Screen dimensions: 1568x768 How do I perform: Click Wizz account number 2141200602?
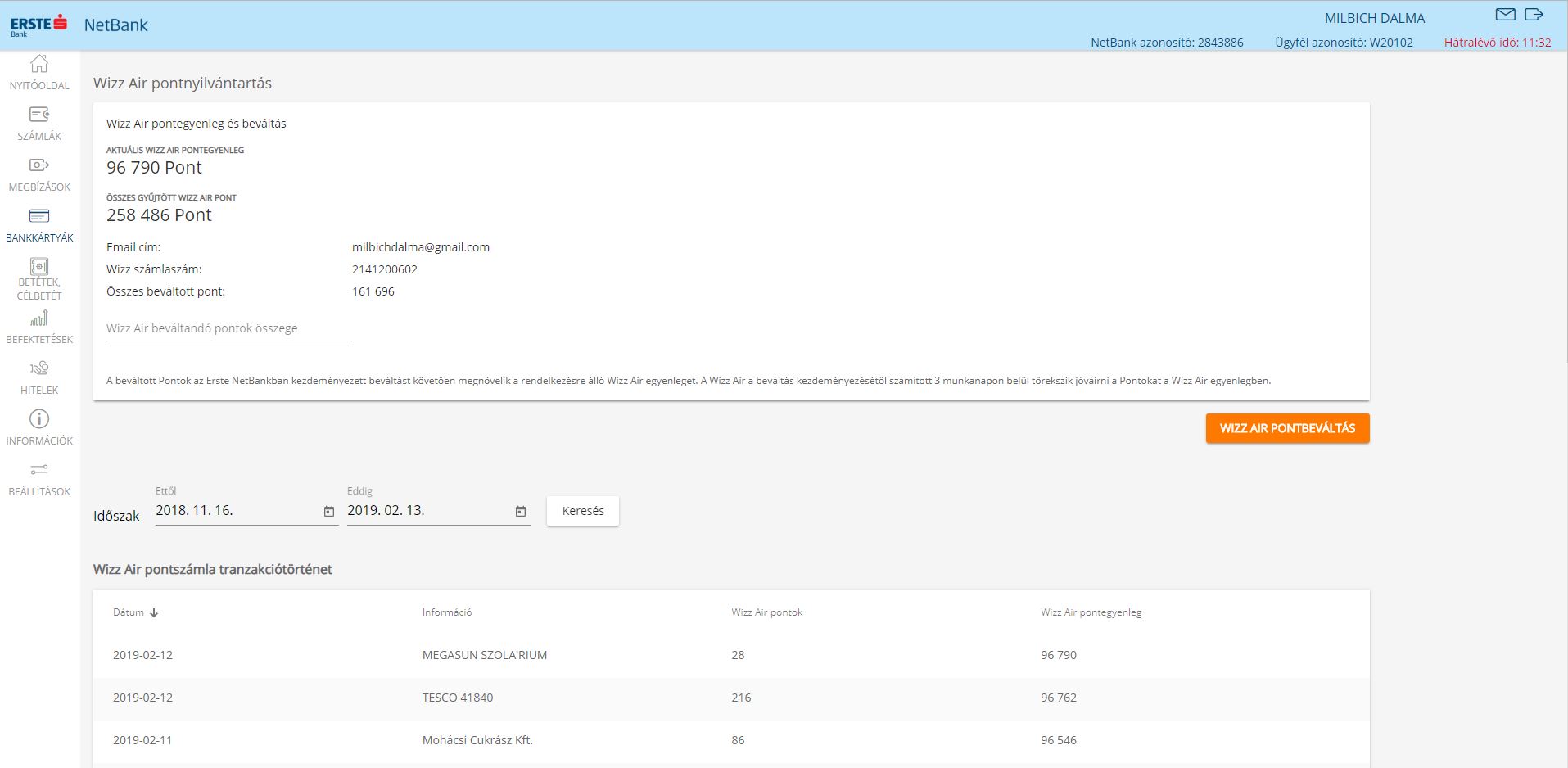pyautogui.click(x=385, y=269)
